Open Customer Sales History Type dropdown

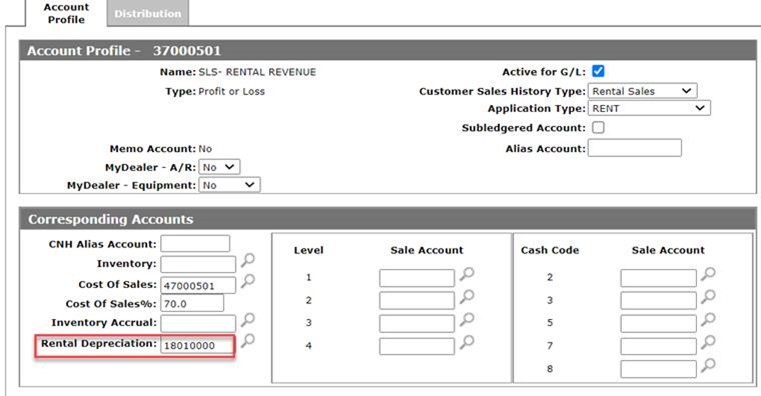(643, 91)
